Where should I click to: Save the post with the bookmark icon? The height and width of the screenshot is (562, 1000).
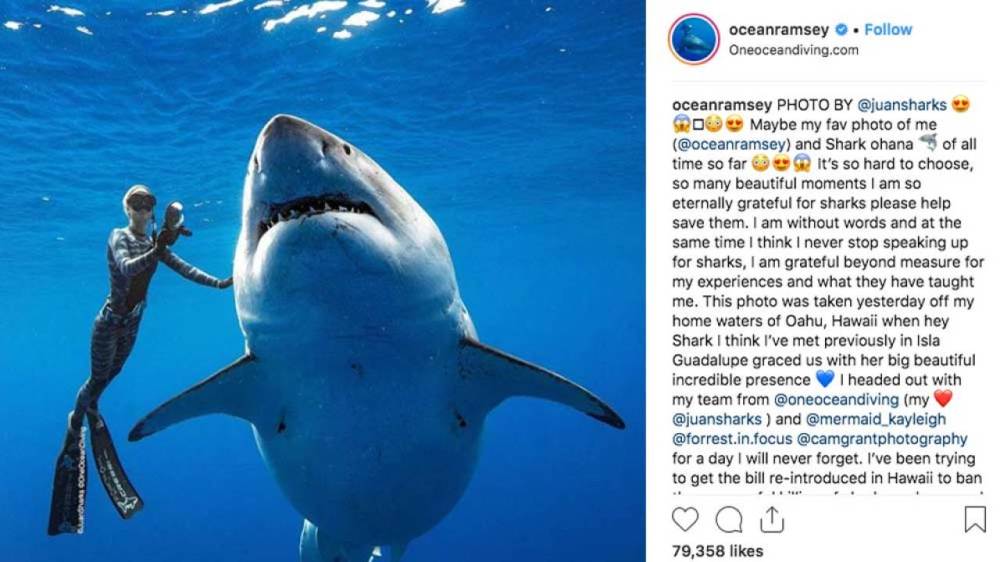tap(974, 519)
